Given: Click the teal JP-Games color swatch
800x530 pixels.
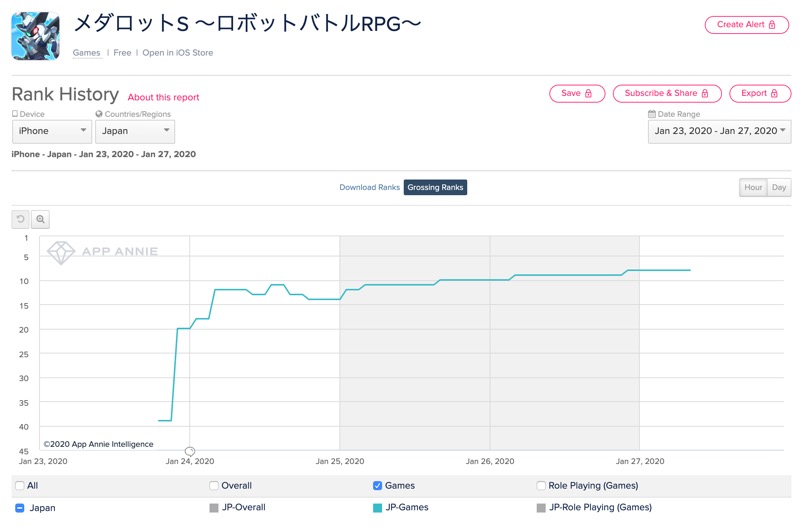Looking at the screenshot, I should pos(378,508).
